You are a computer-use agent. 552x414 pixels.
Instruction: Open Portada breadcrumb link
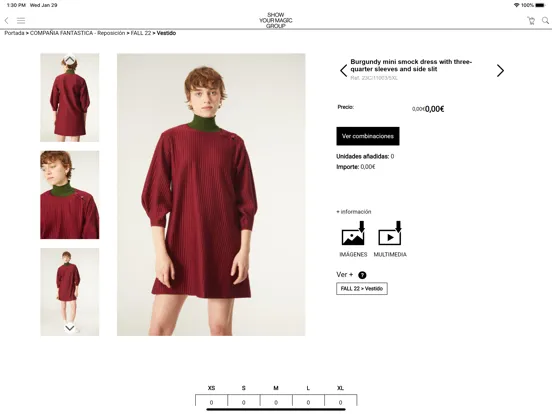tap(14, 33)
